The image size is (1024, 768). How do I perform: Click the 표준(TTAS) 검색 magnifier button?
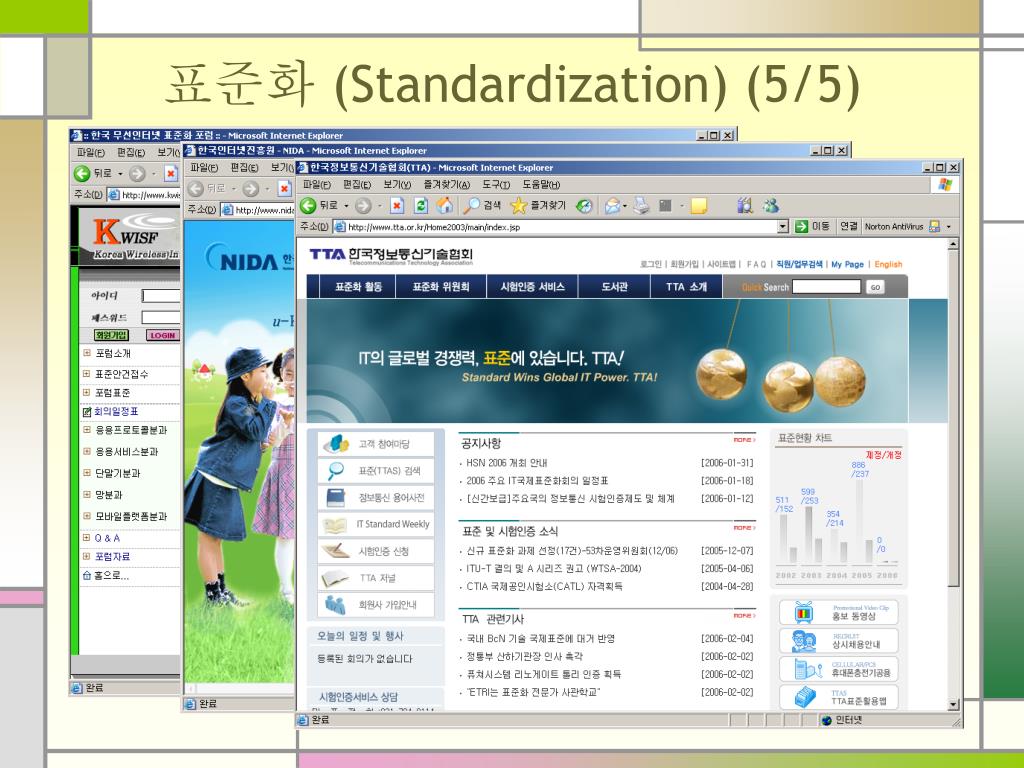tap(376, 471)
